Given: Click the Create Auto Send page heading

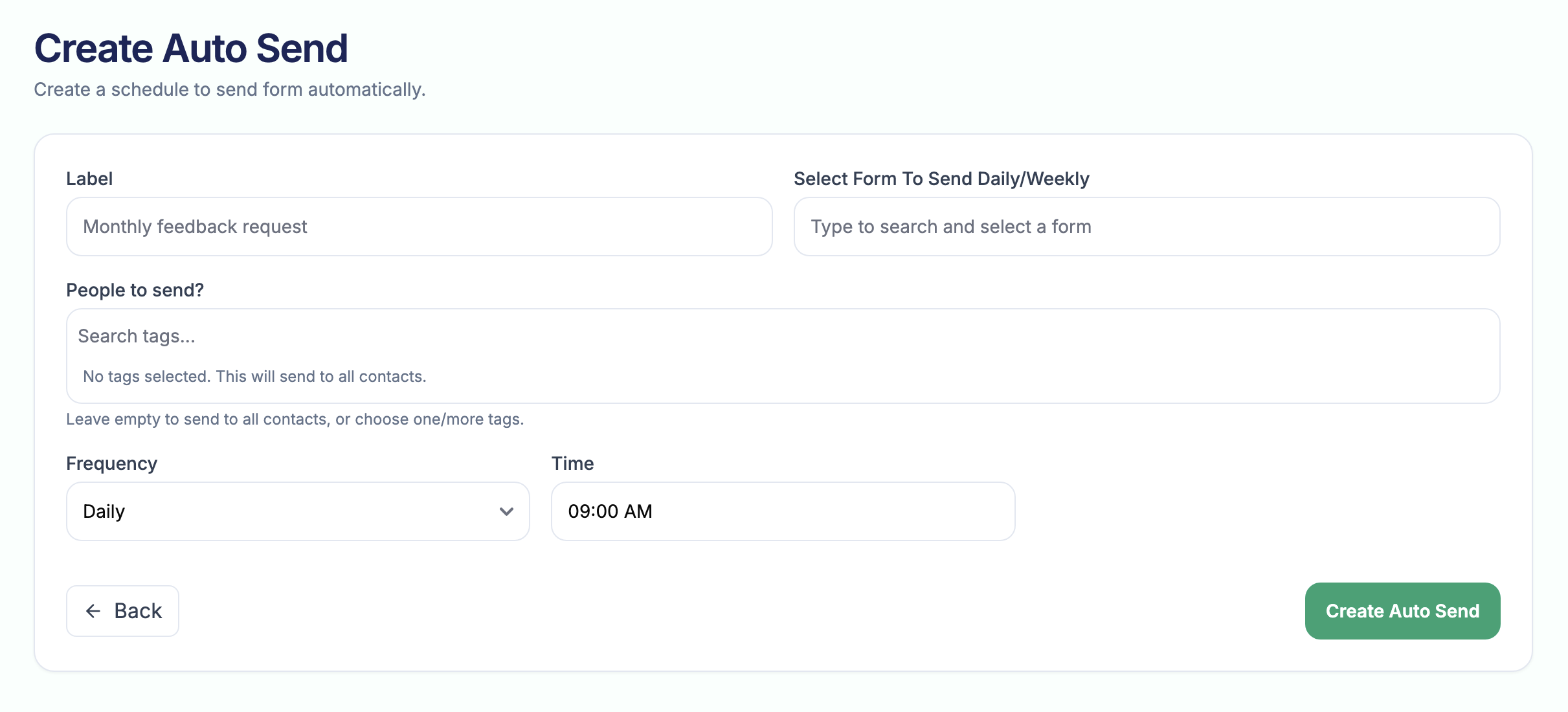Looking at the screenshot, I should tap(192, 47).
